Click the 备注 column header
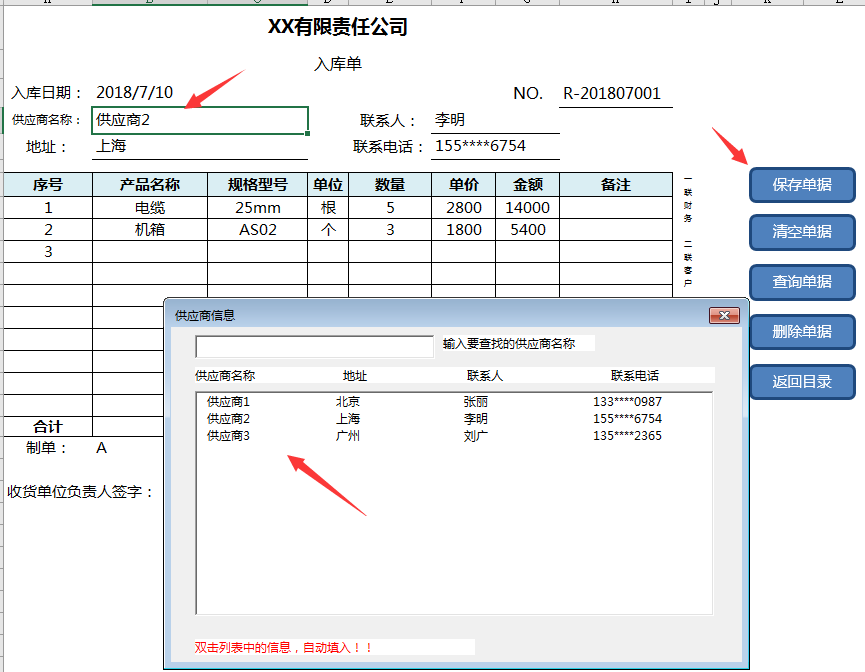Viewport: 865px width, 672px height. pos(616,185)
